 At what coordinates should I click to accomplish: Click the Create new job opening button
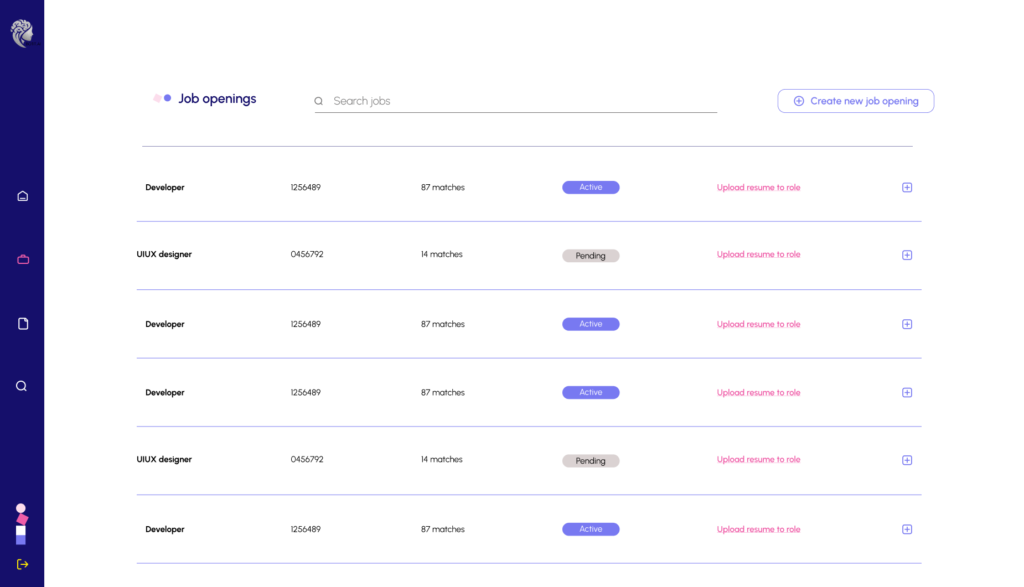pos(855,101)
